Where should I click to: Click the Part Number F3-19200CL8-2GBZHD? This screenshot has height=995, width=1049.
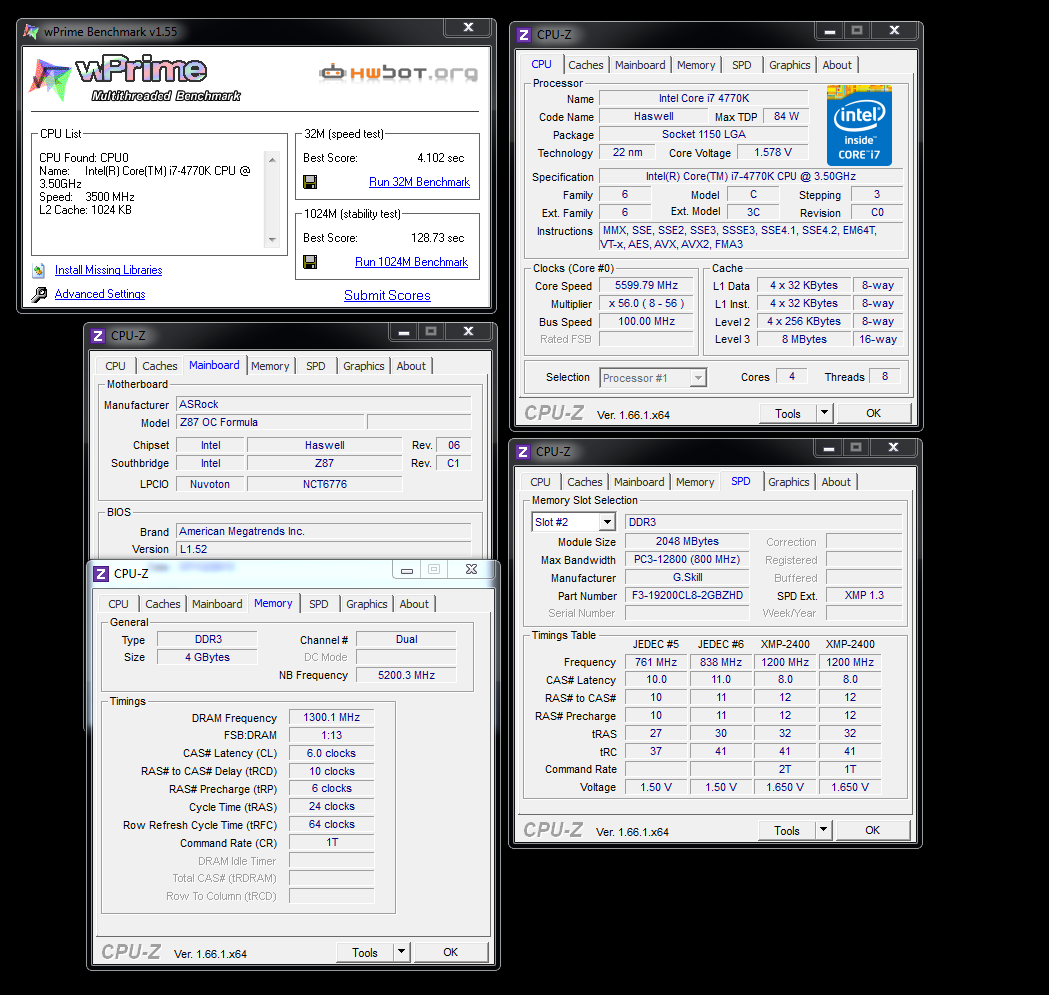pyautogui.click(x=687, y=595)
